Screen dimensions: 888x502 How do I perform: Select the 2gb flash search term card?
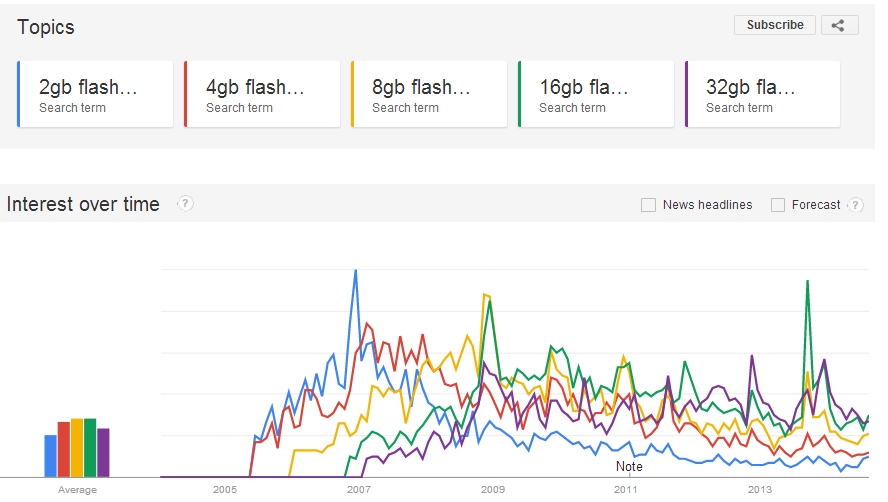click(95, 94)
